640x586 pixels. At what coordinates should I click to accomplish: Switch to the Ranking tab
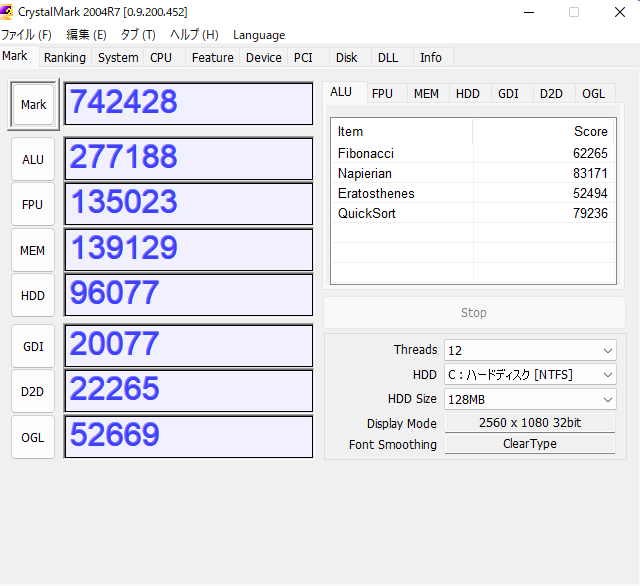(x=65, y=58)
